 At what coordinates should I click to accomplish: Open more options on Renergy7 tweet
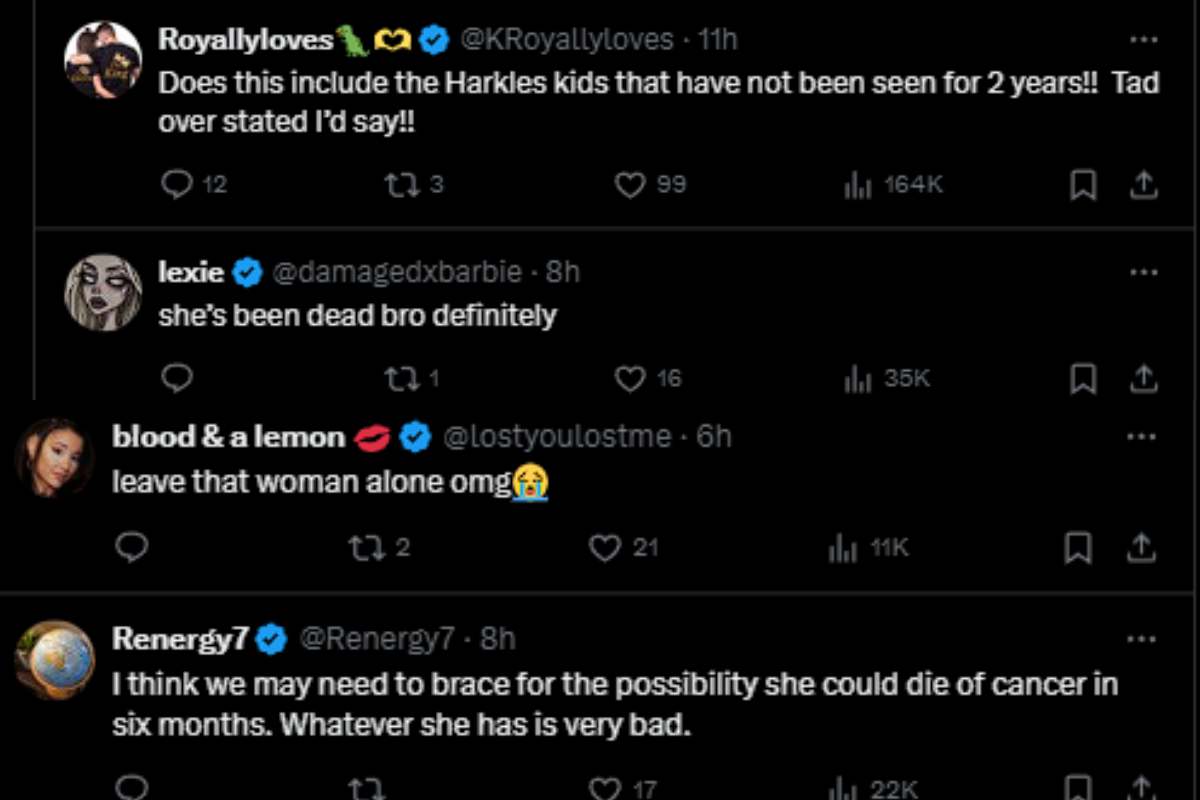[x=1143, y=638]
